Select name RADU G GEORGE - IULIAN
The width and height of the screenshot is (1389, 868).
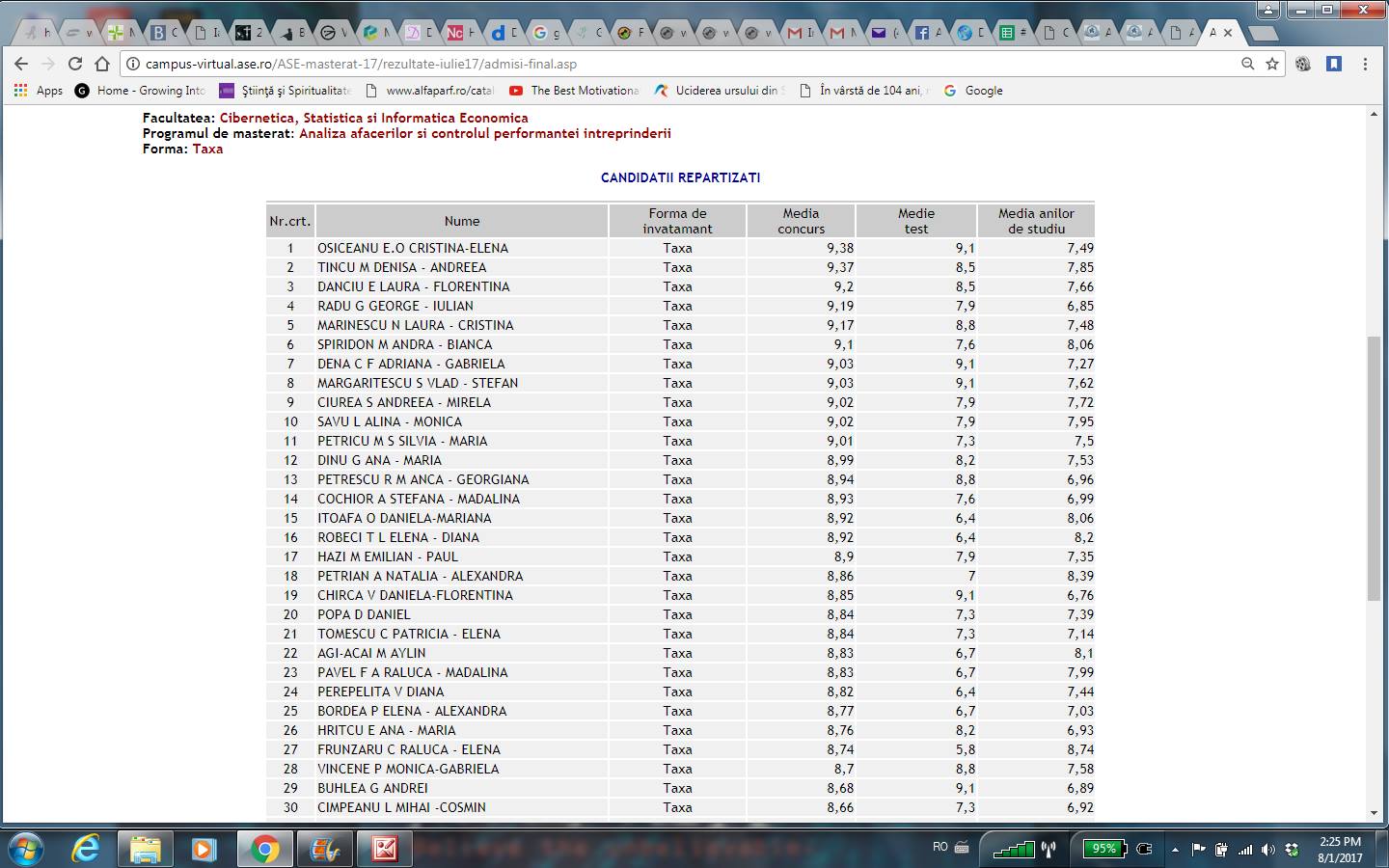pos(395,306)
